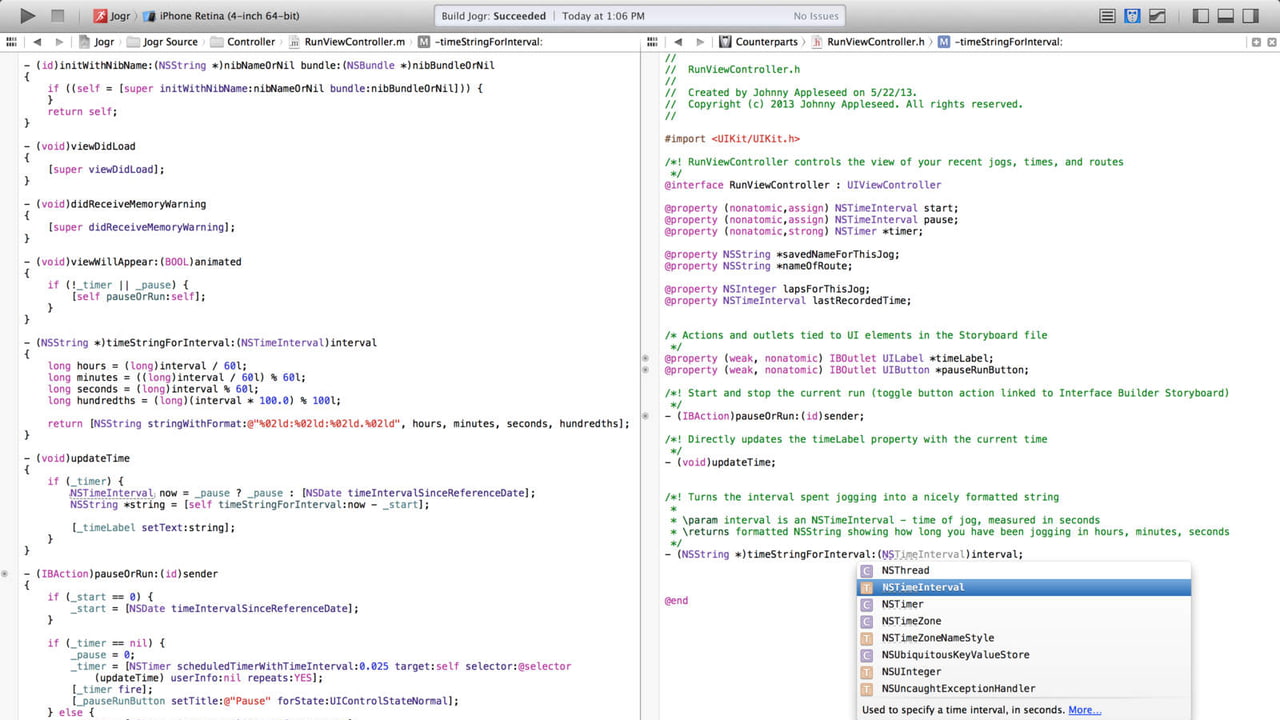This screenshot has height=720, width=1280.
Task: Select NSTimeInterval in the completion list
Action: pos(1024,588)
